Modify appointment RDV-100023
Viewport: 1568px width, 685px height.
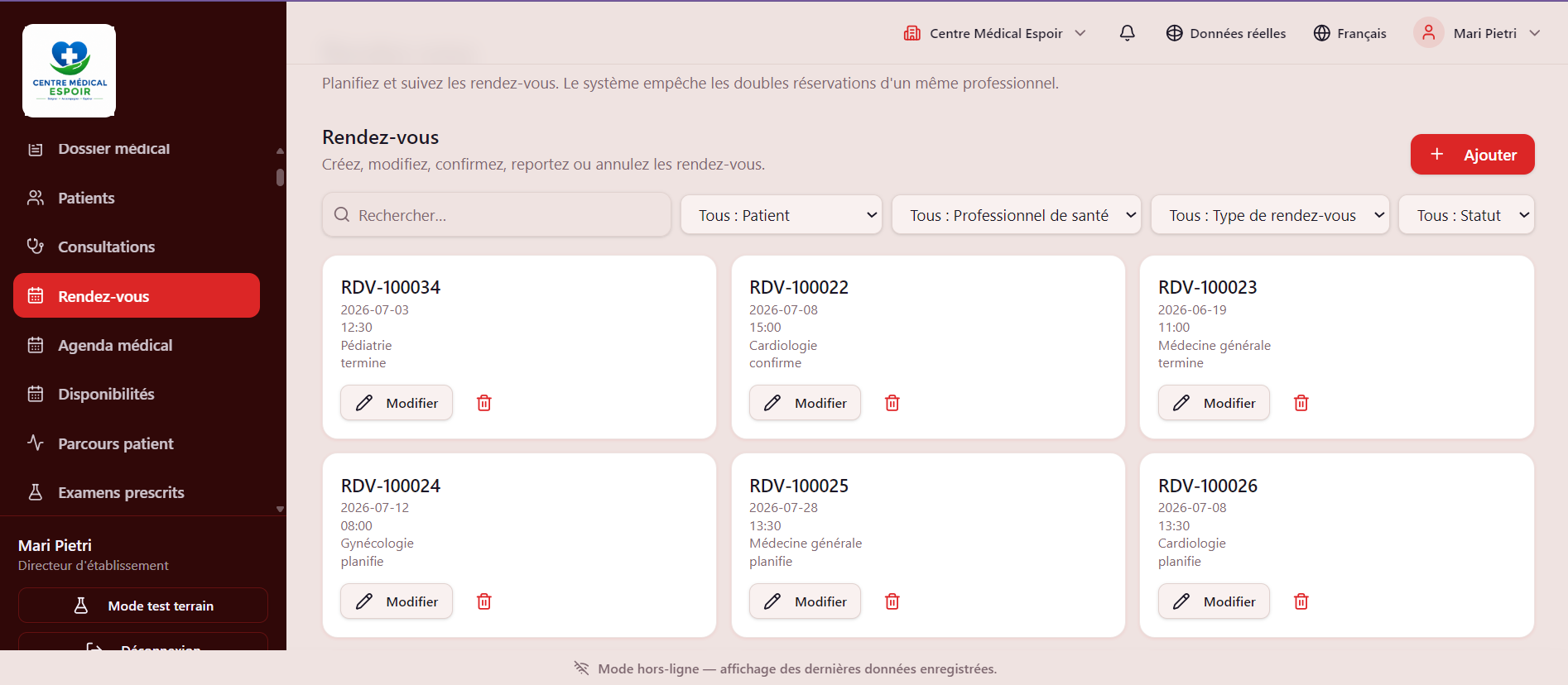[x=1214, y=403]
